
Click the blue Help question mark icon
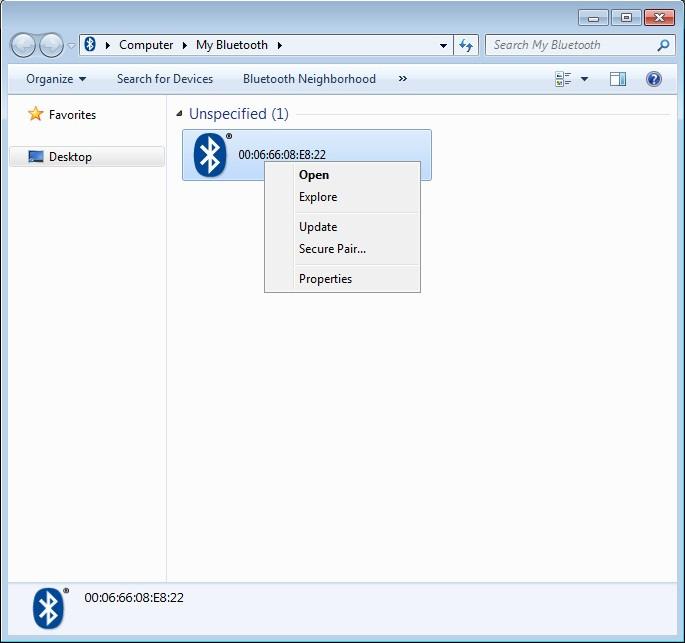click(x=654, y=79)
